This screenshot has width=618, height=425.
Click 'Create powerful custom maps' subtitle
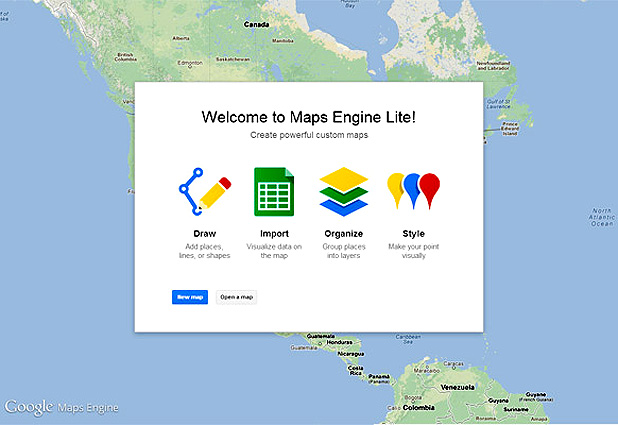(309, 135)
